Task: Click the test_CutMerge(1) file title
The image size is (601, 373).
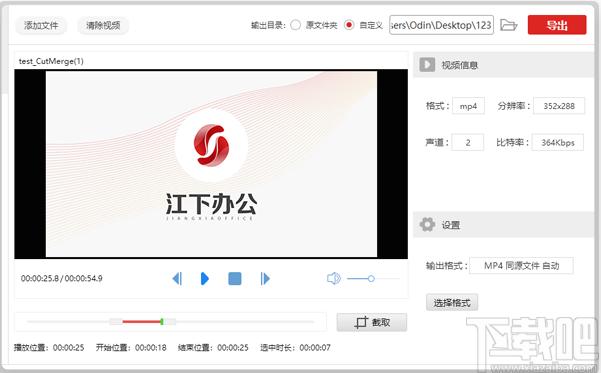Action: click(51, 61)
